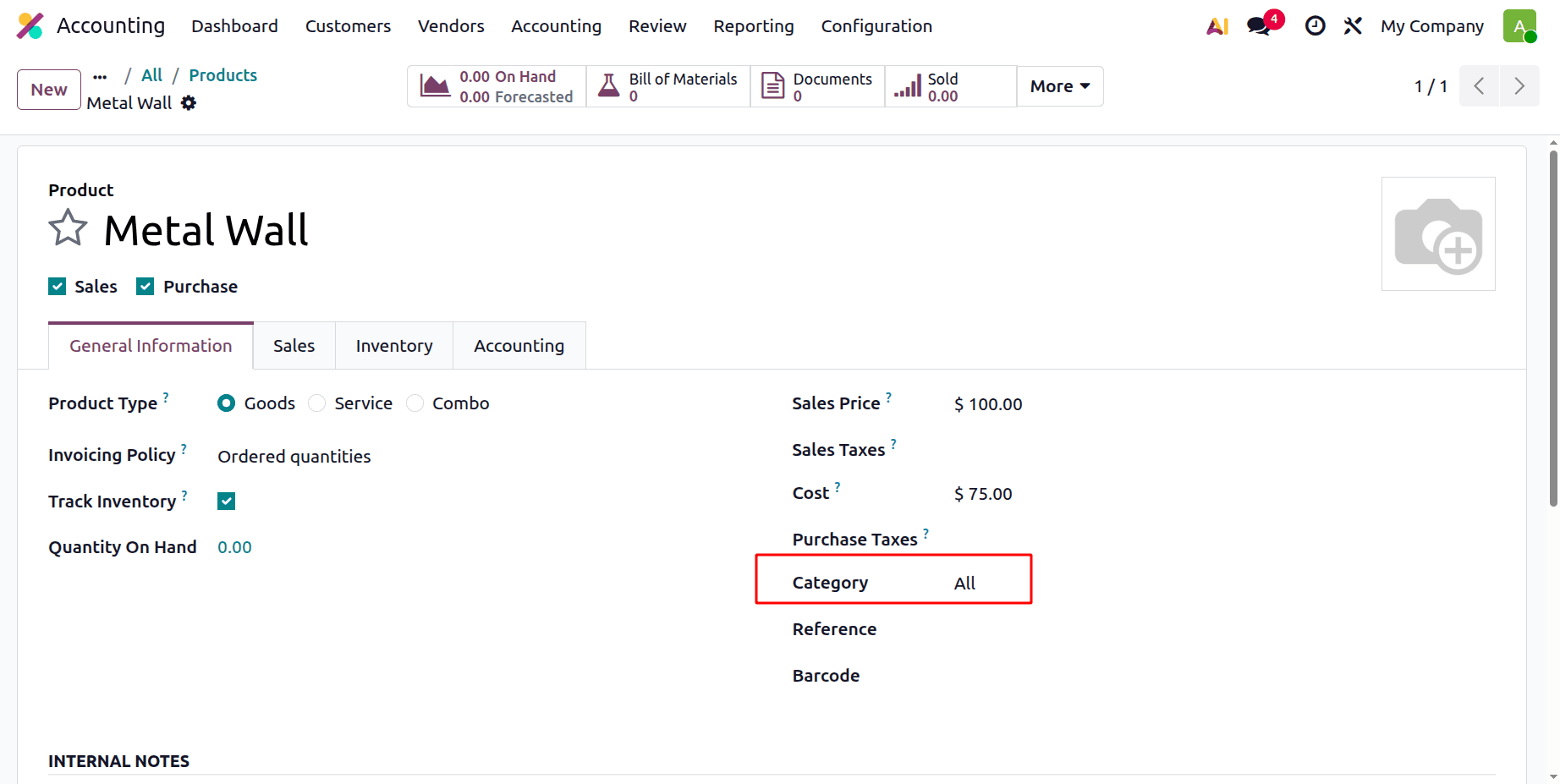The image size is (1560, 784).
Task: Edit the Cost value $ 75.00
Action: click(x=983, y=494)
